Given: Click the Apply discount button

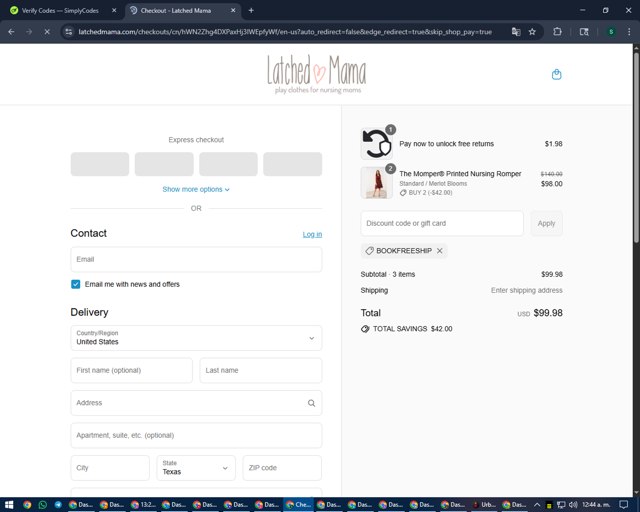Looking at the screenshot, I should [x=546, y=223].
